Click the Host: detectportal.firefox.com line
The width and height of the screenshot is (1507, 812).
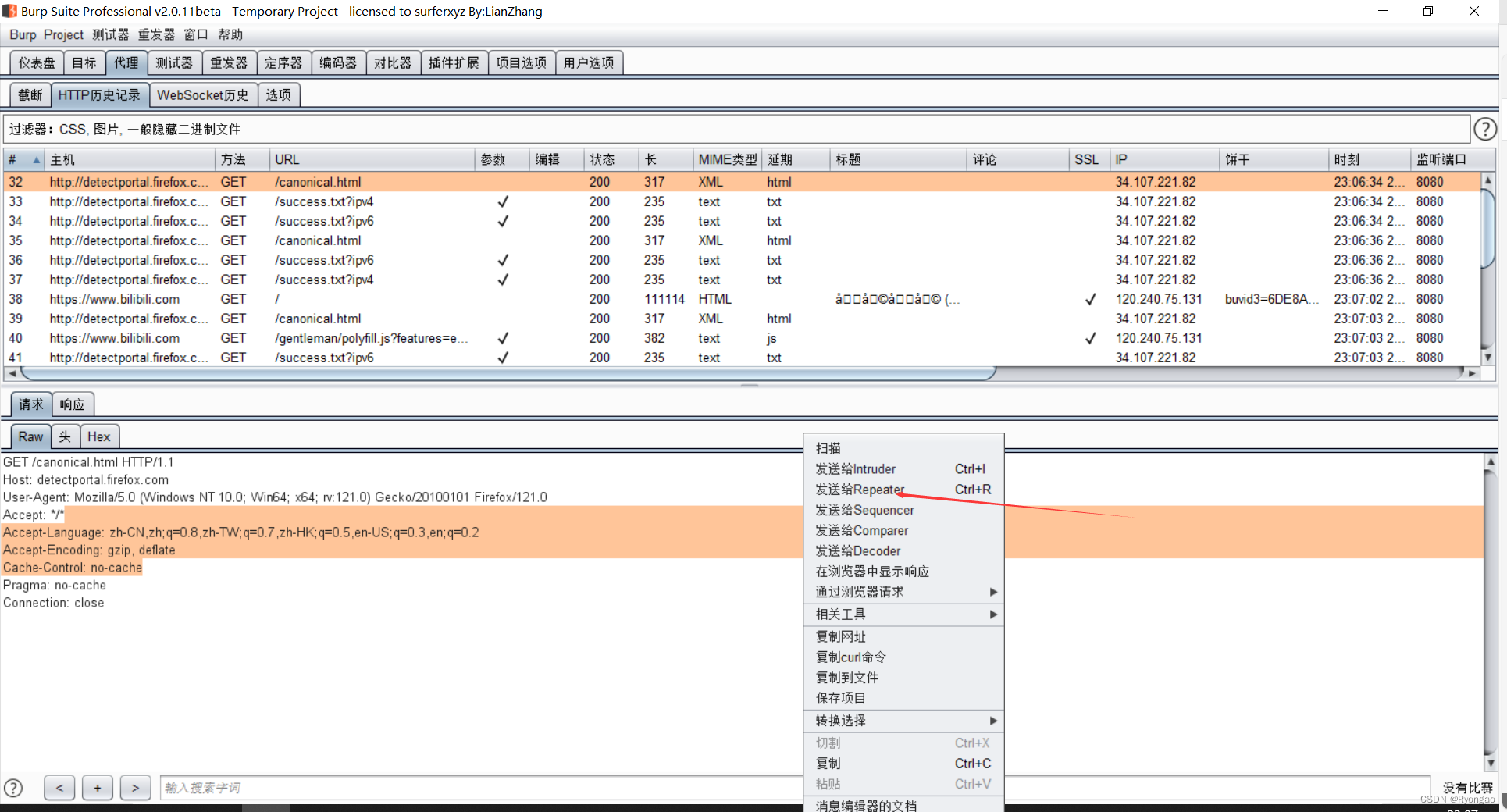pyautogui.click(x=86, y=480)
